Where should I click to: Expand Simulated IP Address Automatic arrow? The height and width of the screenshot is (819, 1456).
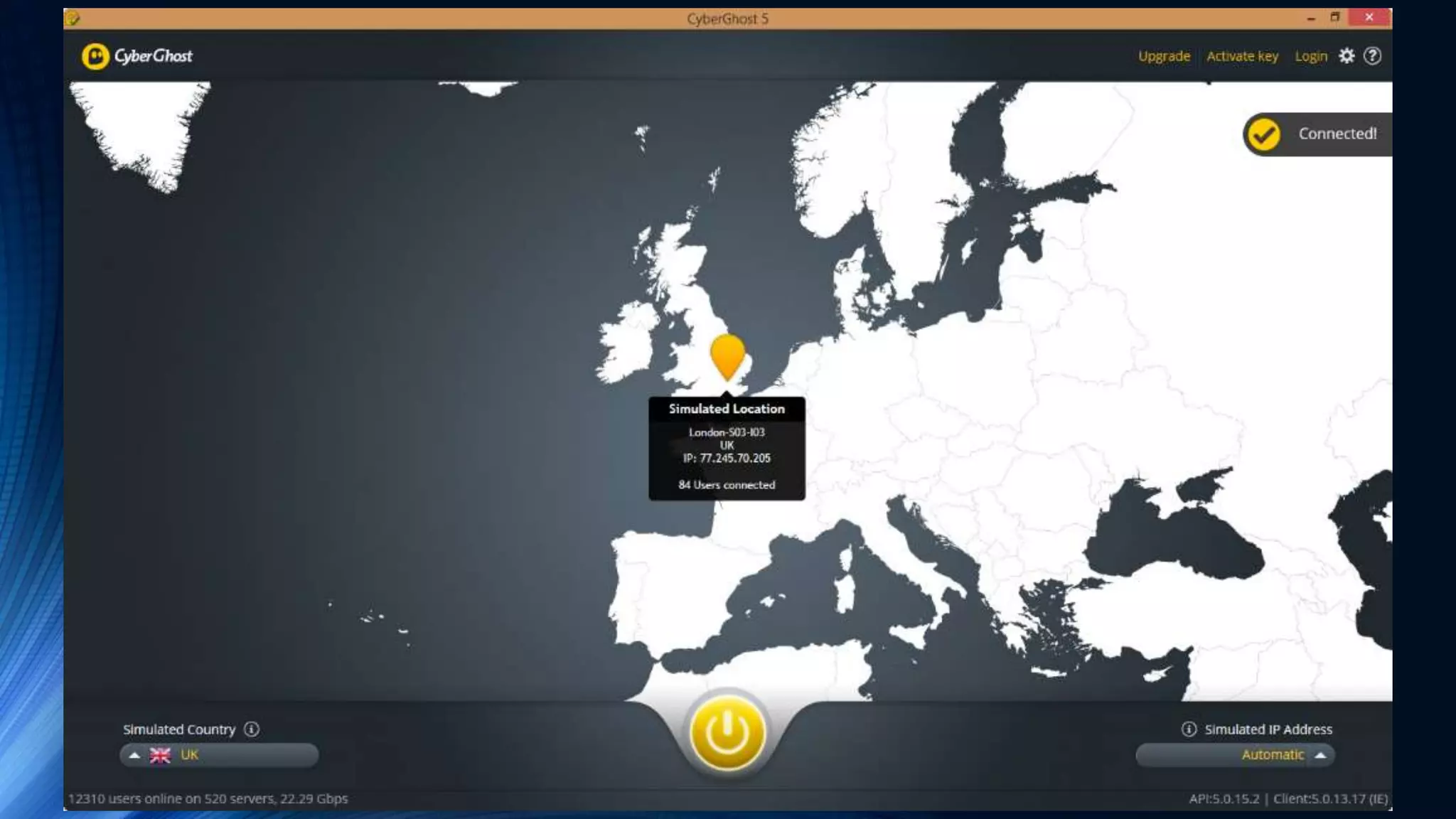pyautogui.click(x=1320, y=755)
